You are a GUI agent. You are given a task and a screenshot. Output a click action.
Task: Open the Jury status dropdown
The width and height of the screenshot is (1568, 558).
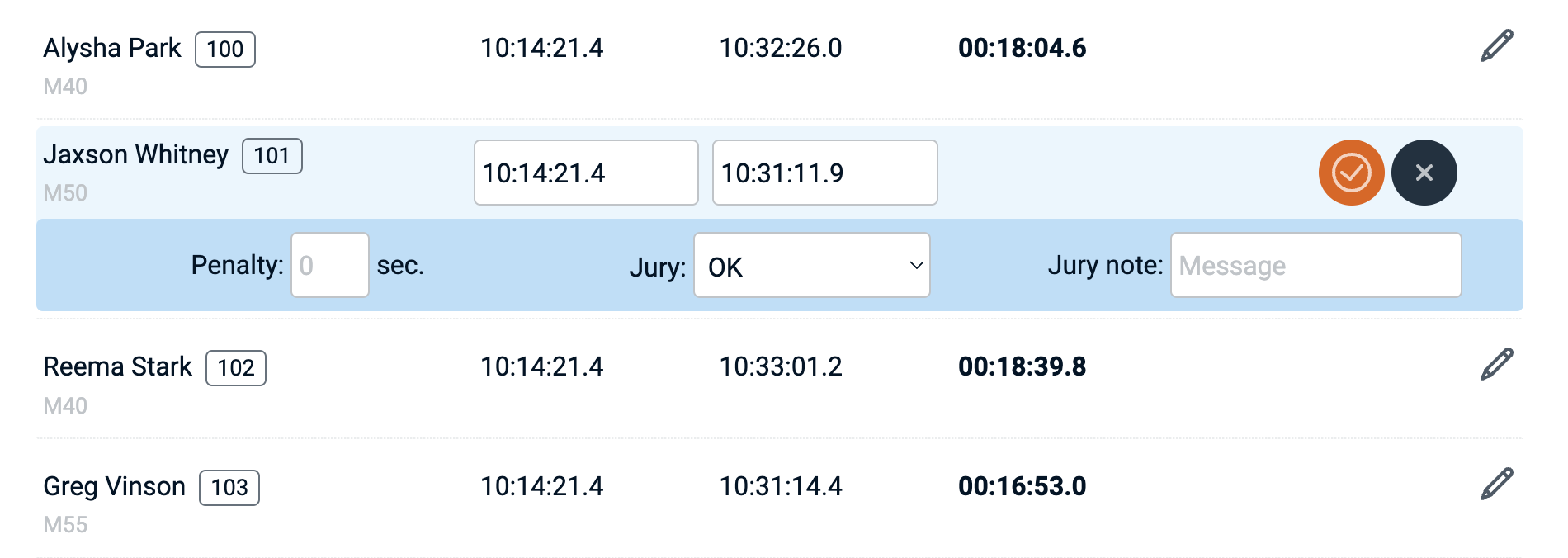coord(811,266)
